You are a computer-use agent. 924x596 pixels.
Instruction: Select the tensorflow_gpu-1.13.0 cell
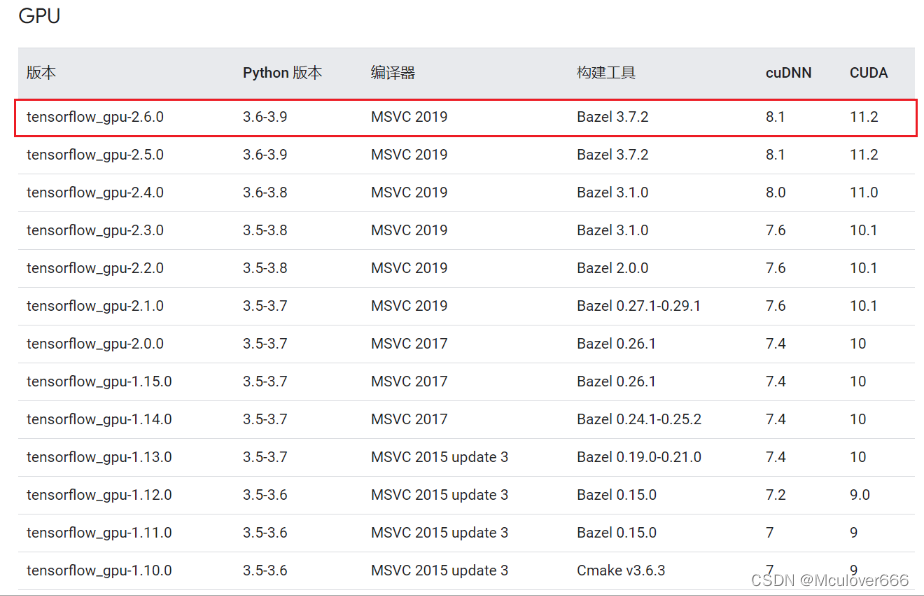[x=99, y=457]
